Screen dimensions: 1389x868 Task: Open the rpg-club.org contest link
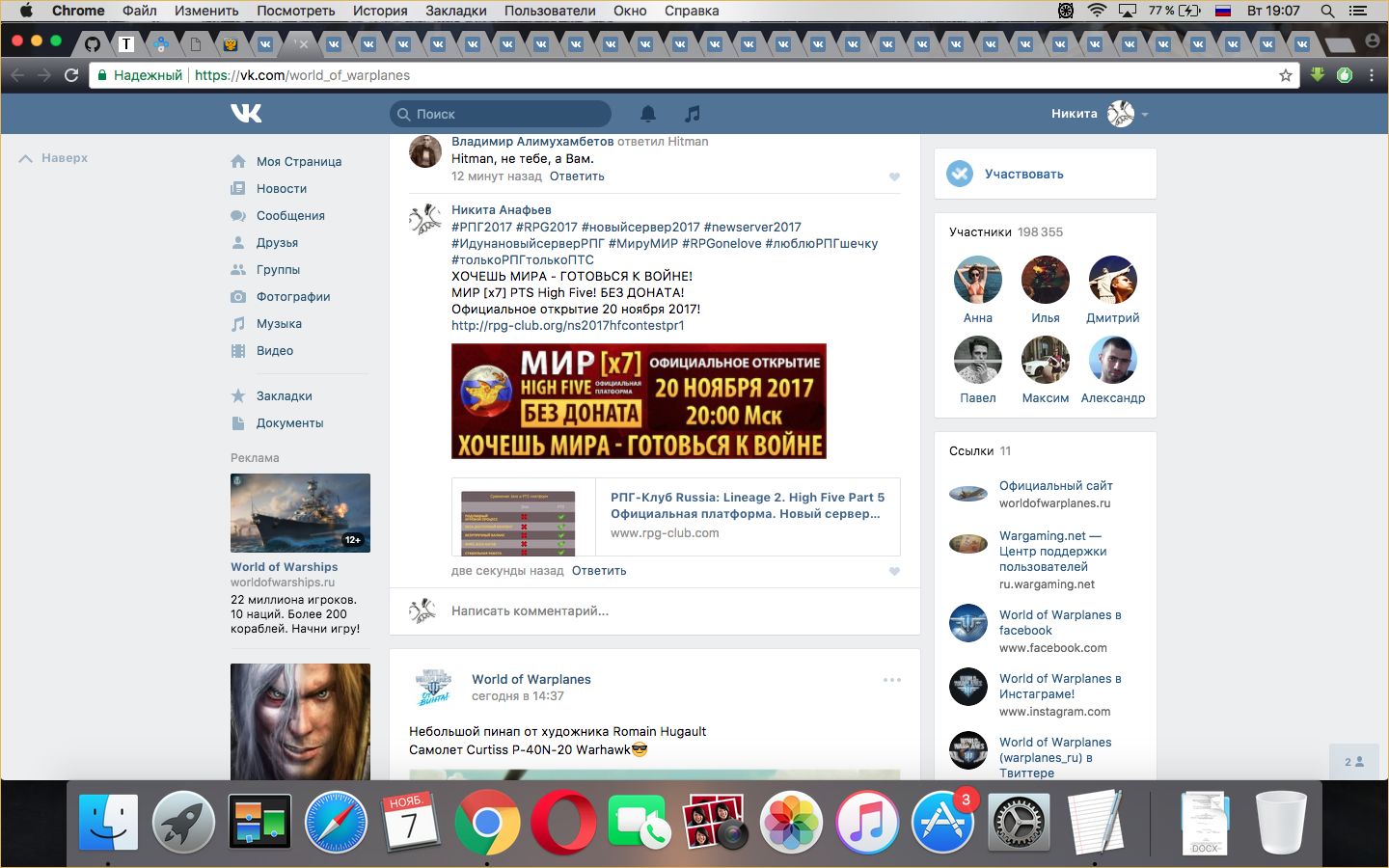pyautogui.click(x=568, y=326)
